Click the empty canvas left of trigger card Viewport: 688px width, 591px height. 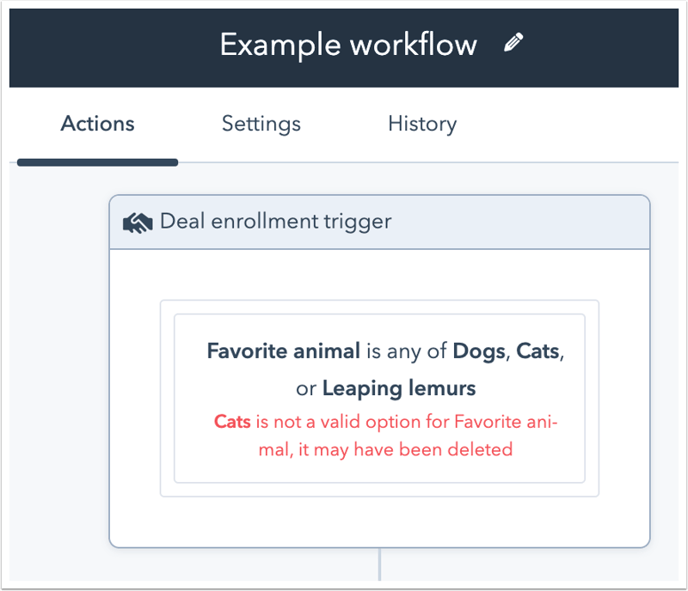[x=59, y=371]
